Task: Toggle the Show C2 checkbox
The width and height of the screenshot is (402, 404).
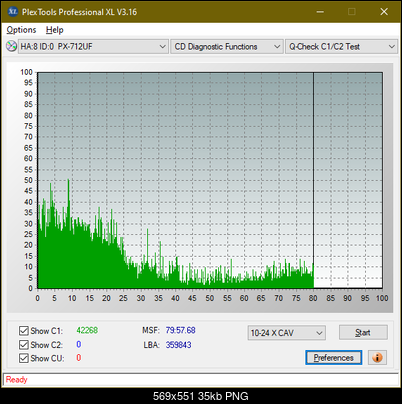Action: point(24,345)
